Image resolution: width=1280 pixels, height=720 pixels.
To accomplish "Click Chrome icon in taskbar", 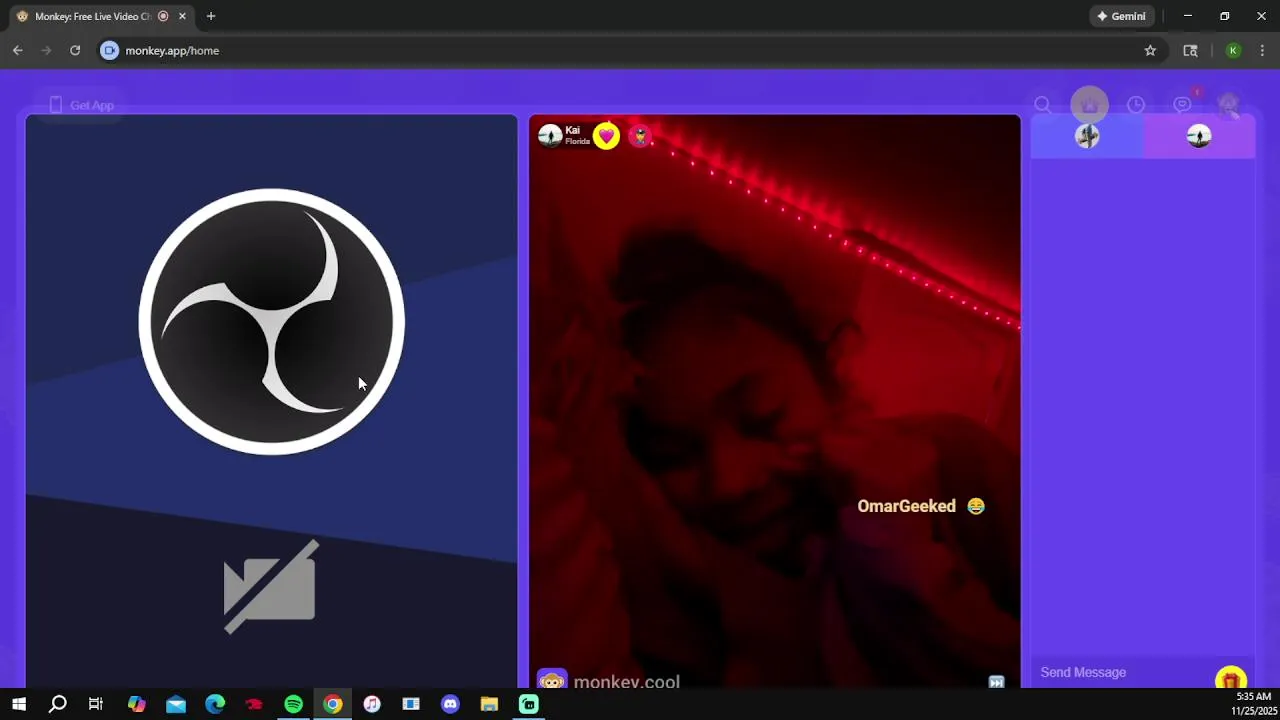I will (x=333, y=704).
